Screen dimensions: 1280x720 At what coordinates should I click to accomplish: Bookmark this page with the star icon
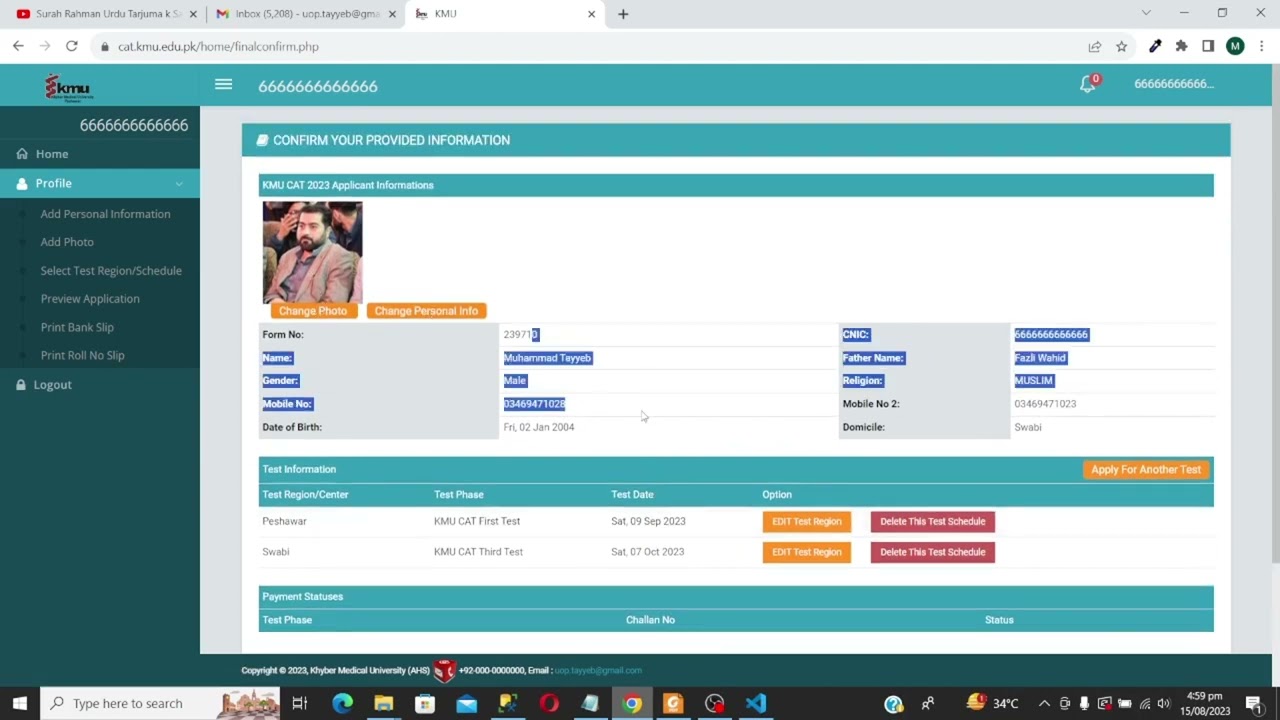pos(1121,46)
